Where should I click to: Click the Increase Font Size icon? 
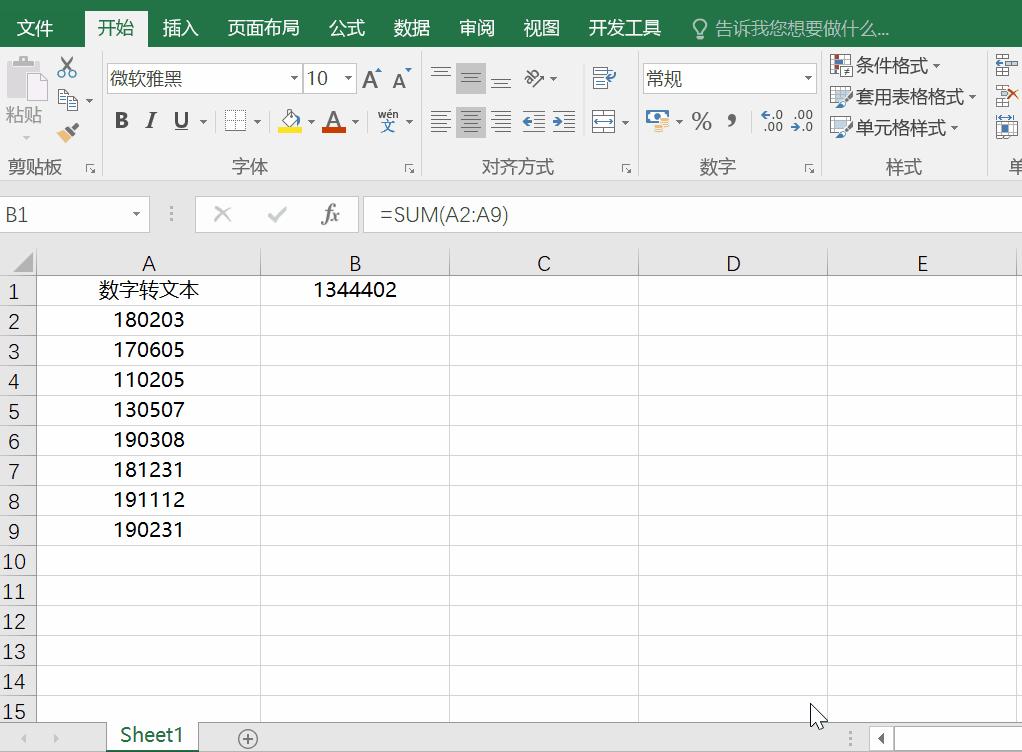[x=371, y=79]
